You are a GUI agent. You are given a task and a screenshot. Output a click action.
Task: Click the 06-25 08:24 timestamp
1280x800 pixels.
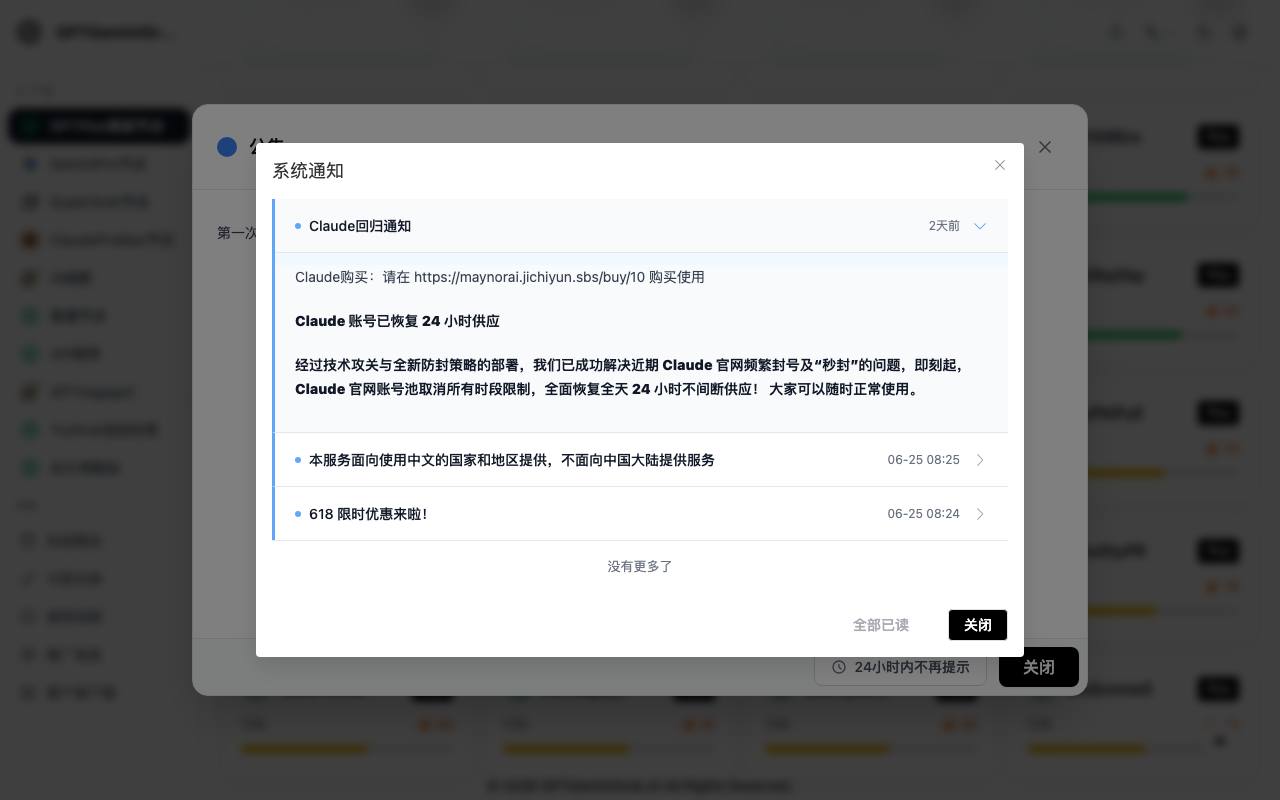coord(923,514)
